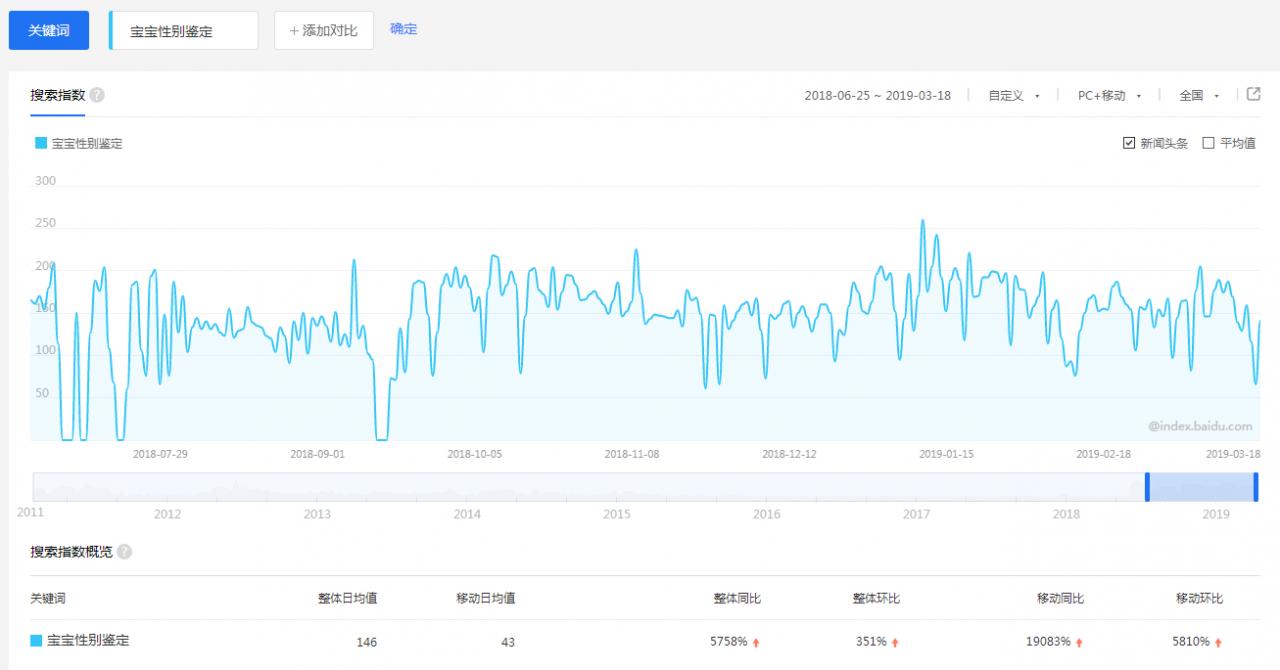Viewport: 1280px width, 670px height.
Task: Toggle the 宝宝性别鉴定 chart legend swatch
Action: tap(41, 143)
